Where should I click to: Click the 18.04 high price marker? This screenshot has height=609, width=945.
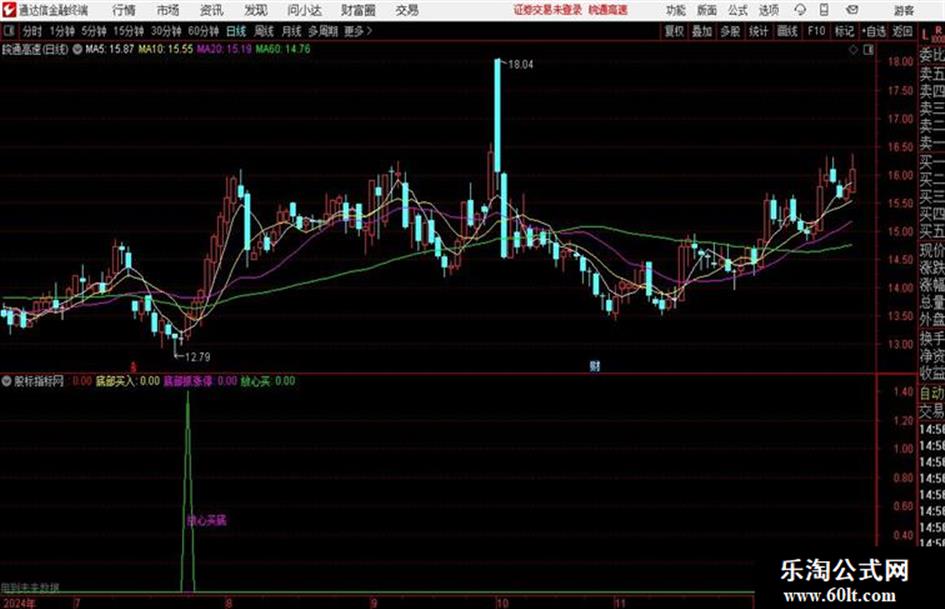pyautogui.click(x=520, y=64)
